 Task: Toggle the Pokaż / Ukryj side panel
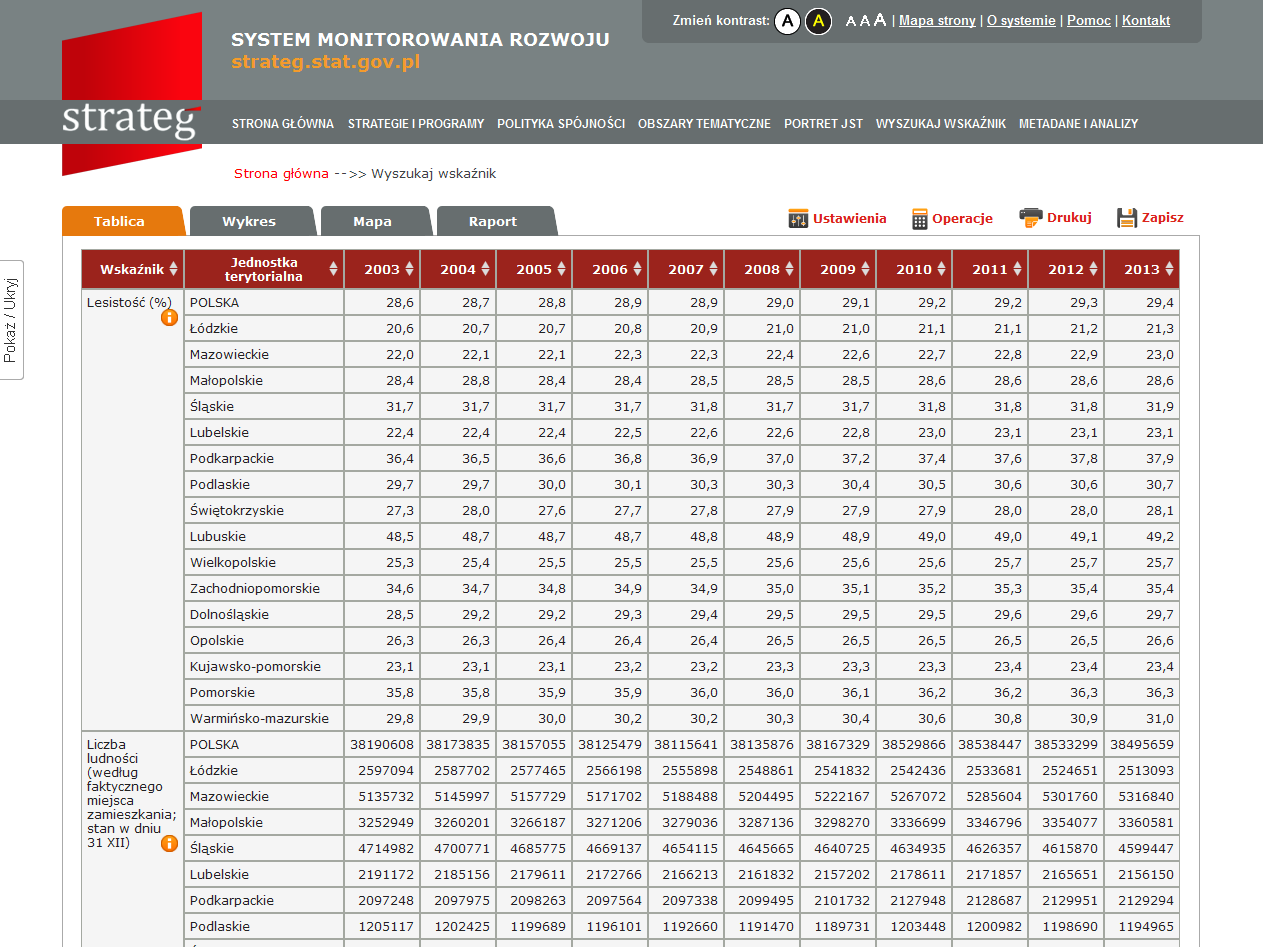(x=12, y=320)
